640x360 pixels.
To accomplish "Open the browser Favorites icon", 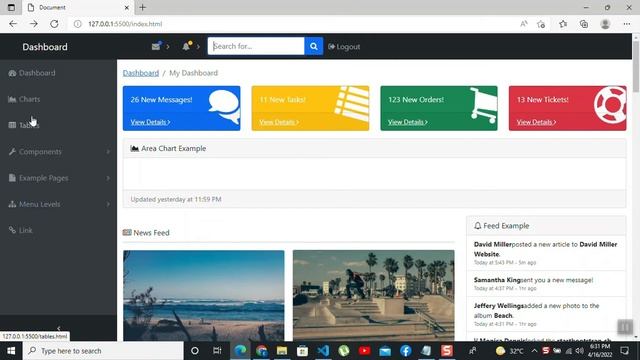I will click(x=563, y=24).
